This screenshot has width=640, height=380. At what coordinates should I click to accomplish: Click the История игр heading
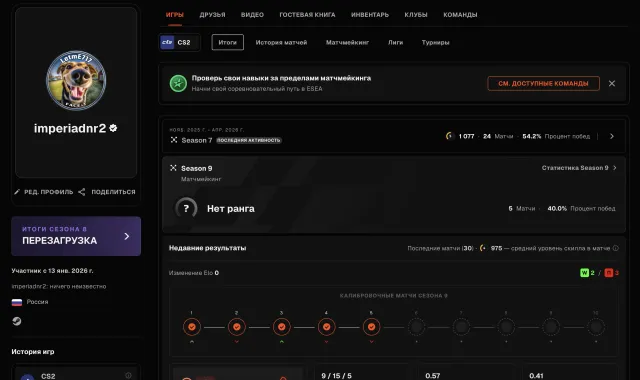coord(33,351)
